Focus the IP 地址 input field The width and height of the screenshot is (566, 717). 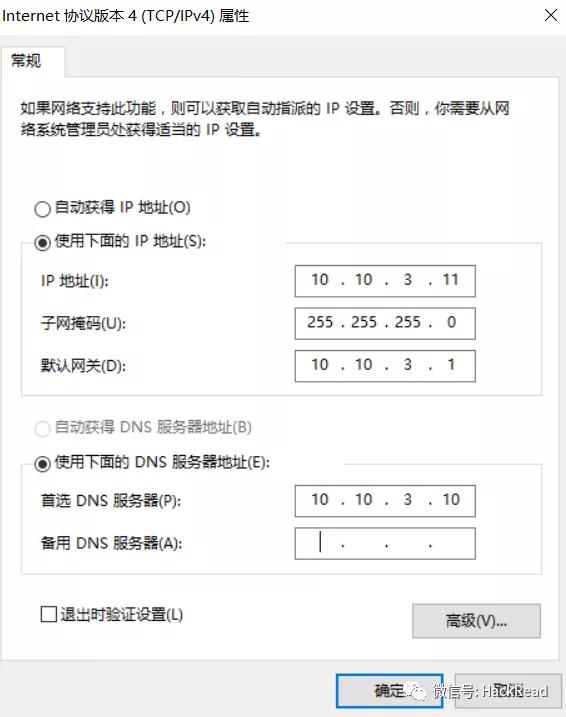click(385, 281)
